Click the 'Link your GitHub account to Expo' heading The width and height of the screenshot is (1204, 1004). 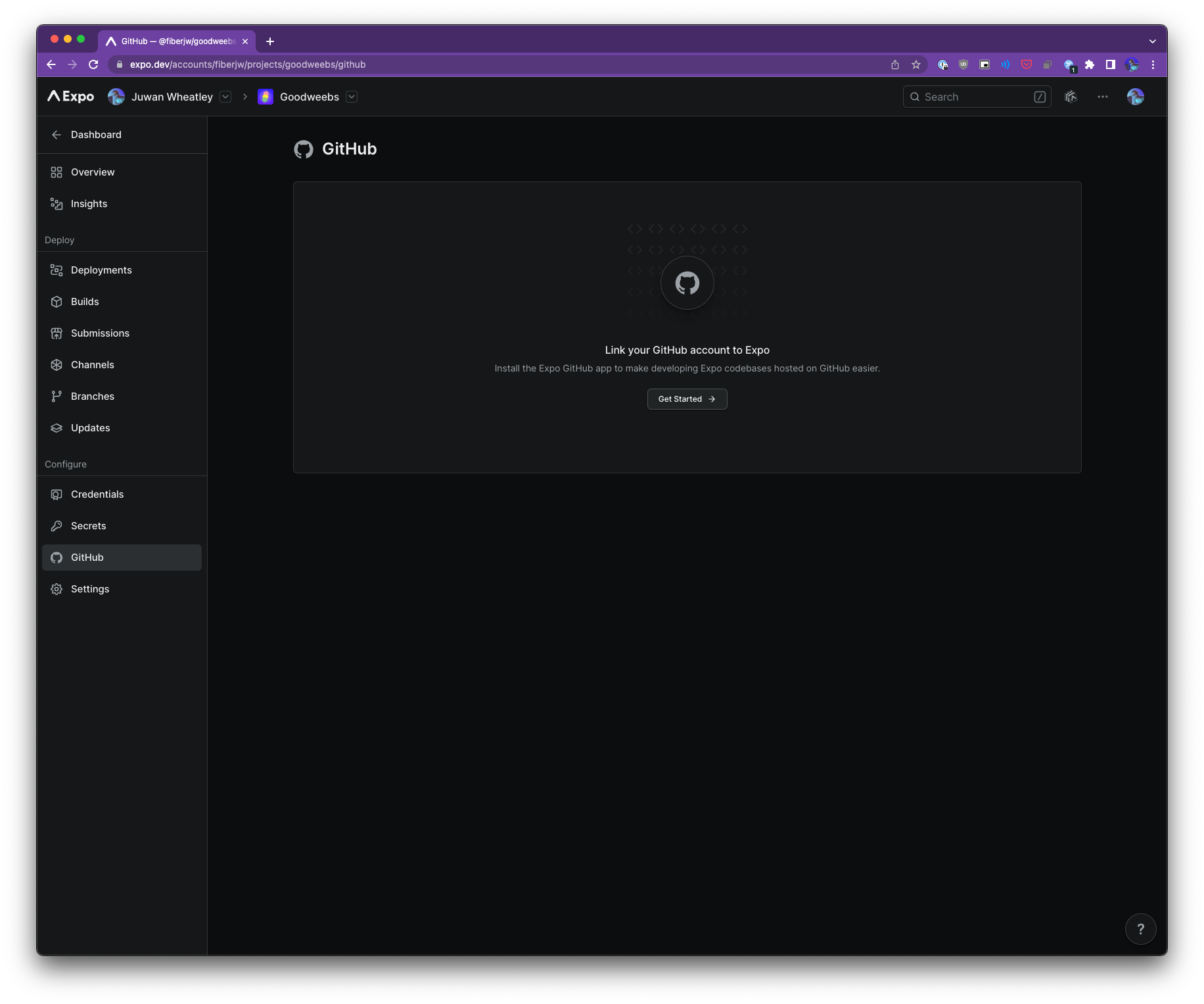click(687, 350)
